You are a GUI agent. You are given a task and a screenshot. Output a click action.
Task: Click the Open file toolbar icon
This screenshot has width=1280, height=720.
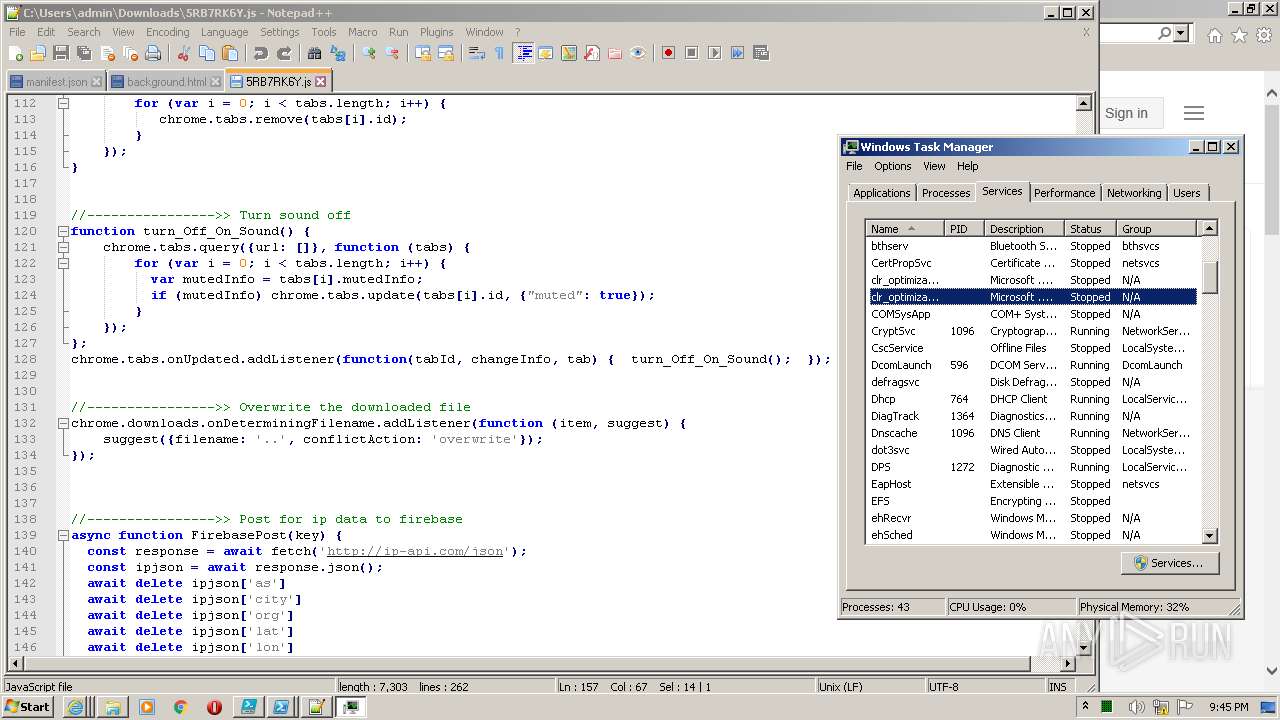point(38,53)
